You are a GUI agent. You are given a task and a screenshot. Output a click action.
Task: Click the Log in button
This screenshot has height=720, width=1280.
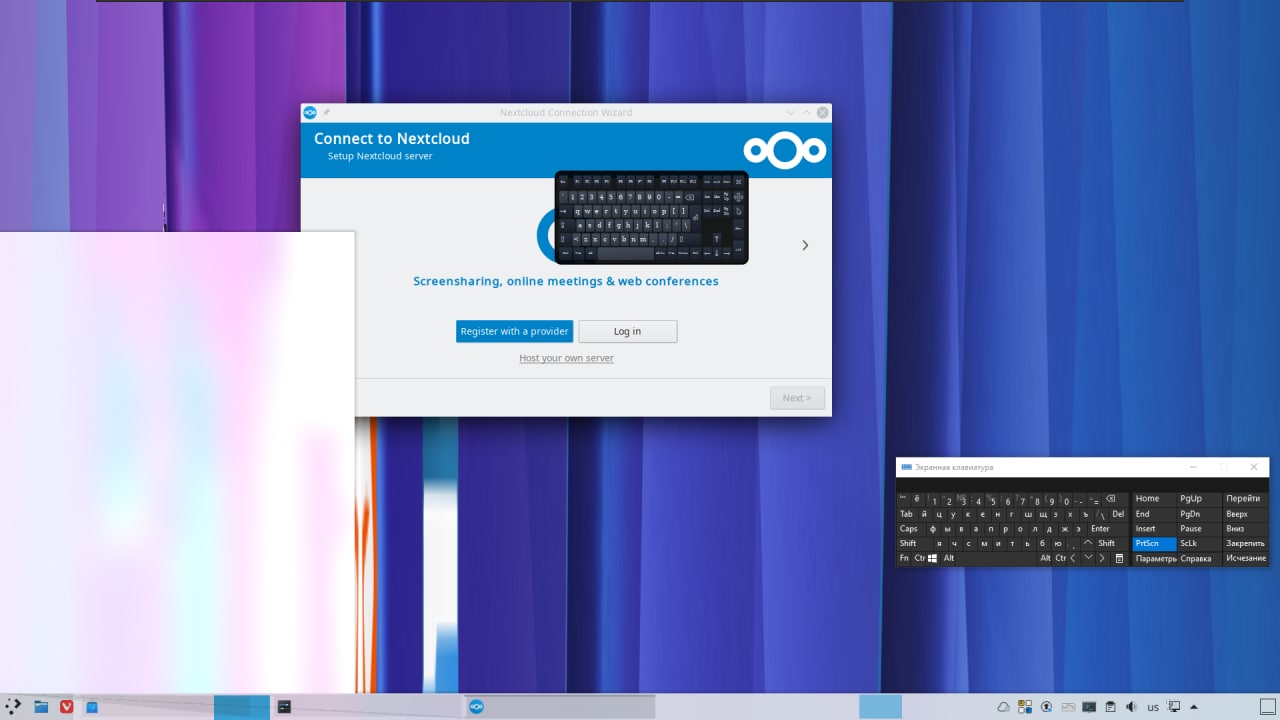pyautogui.click(x=628, y=331)
